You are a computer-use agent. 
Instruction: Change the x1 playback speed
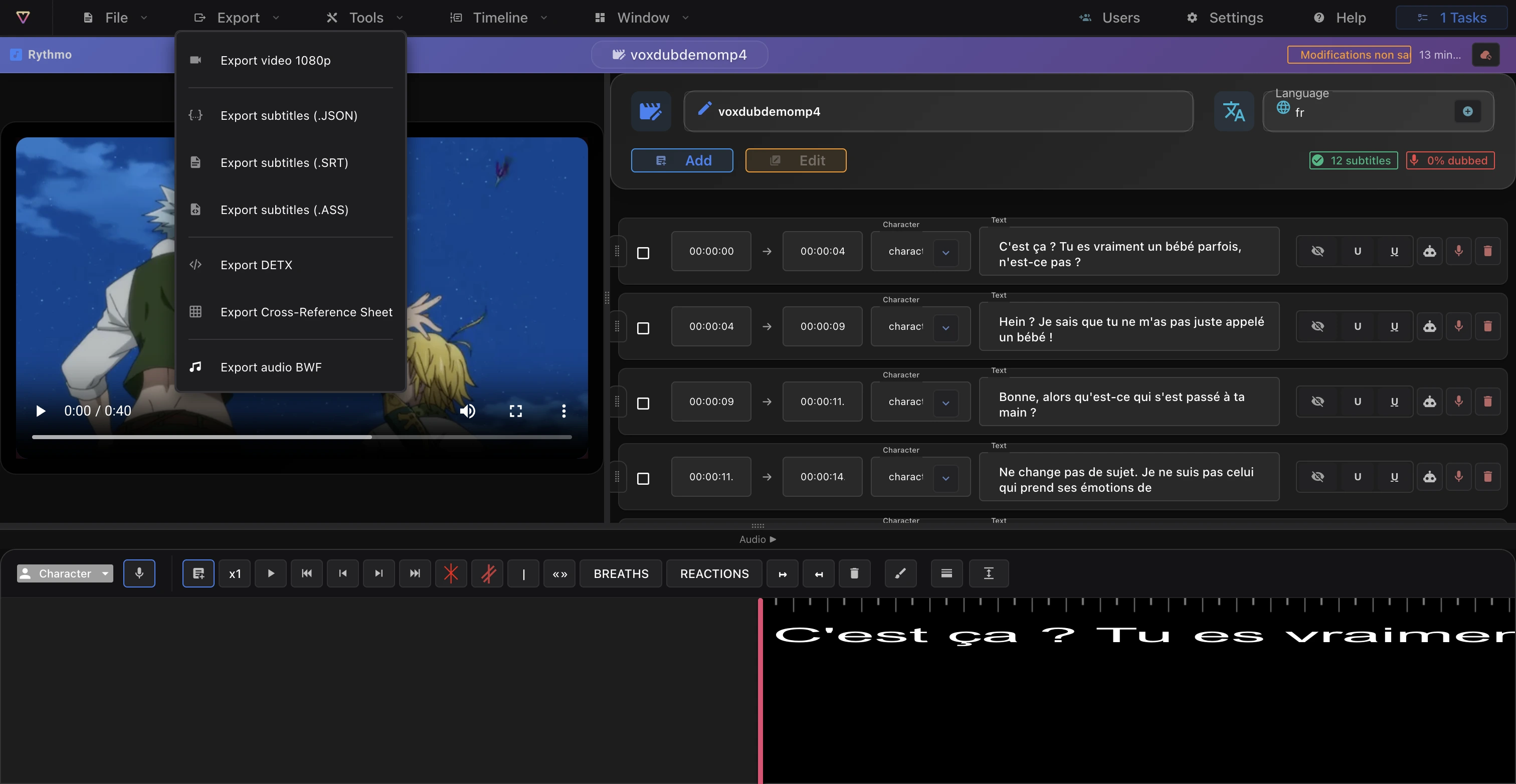235,573
